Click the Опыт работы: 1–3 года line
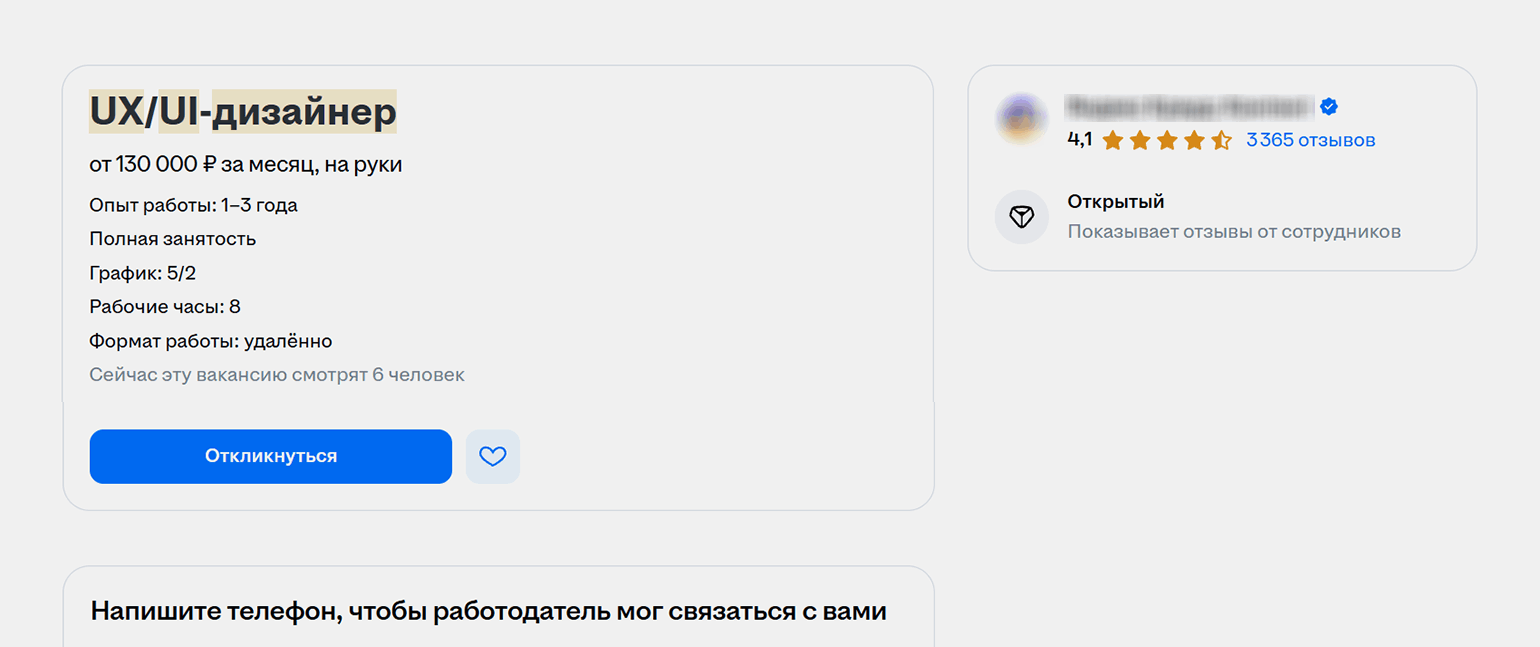This screenshot has width=1540, height=647. (x=193, y=206)
